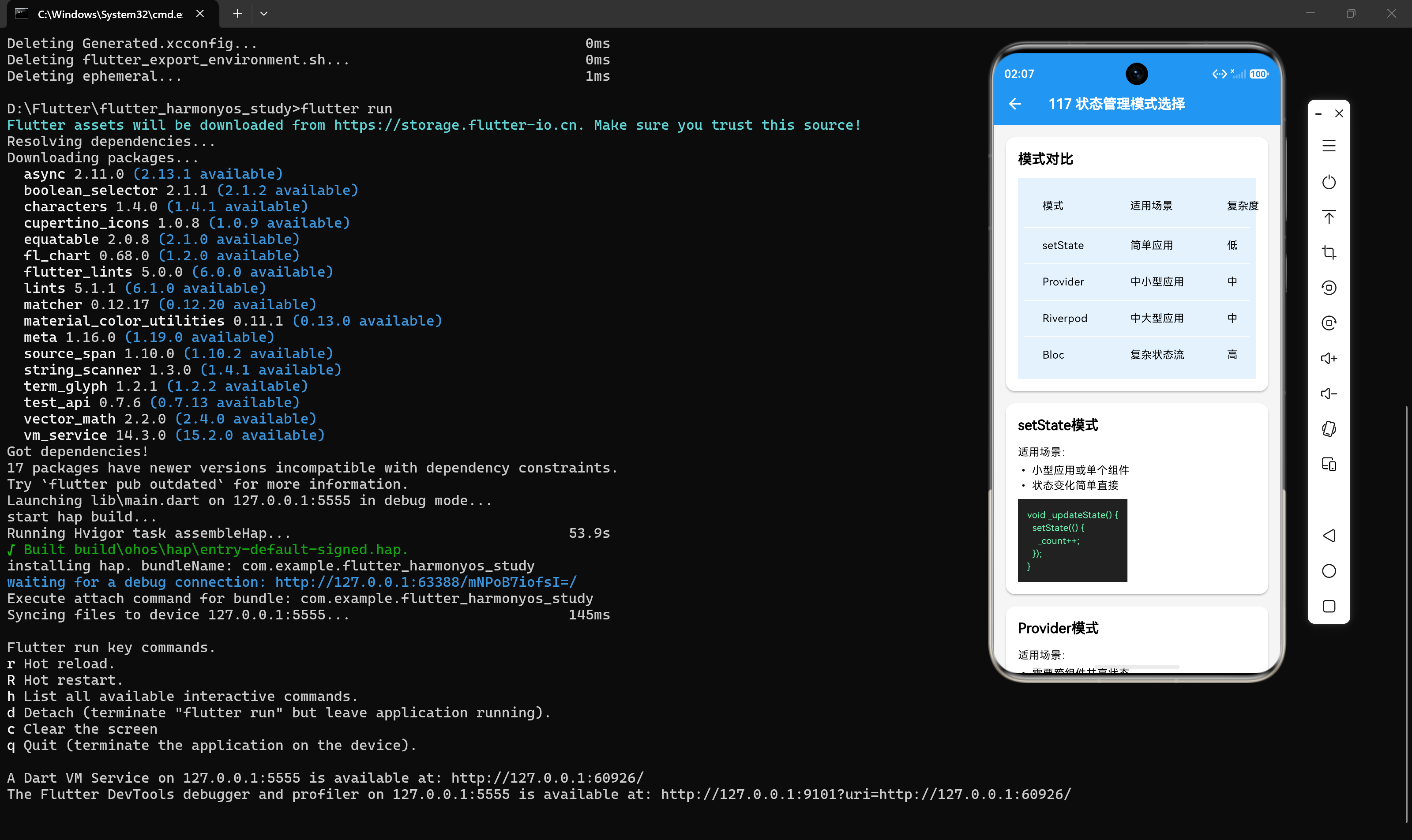
Task: Click the Provider模式 section heading
Action: tap(1058, 628)
